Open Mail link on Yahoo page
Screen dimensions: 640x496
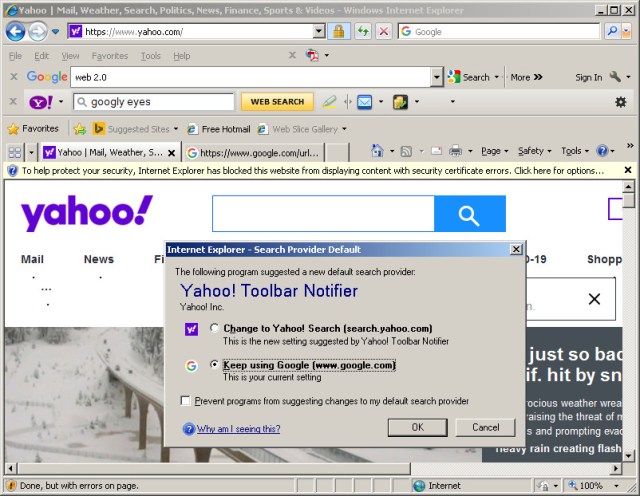[32, 259]
